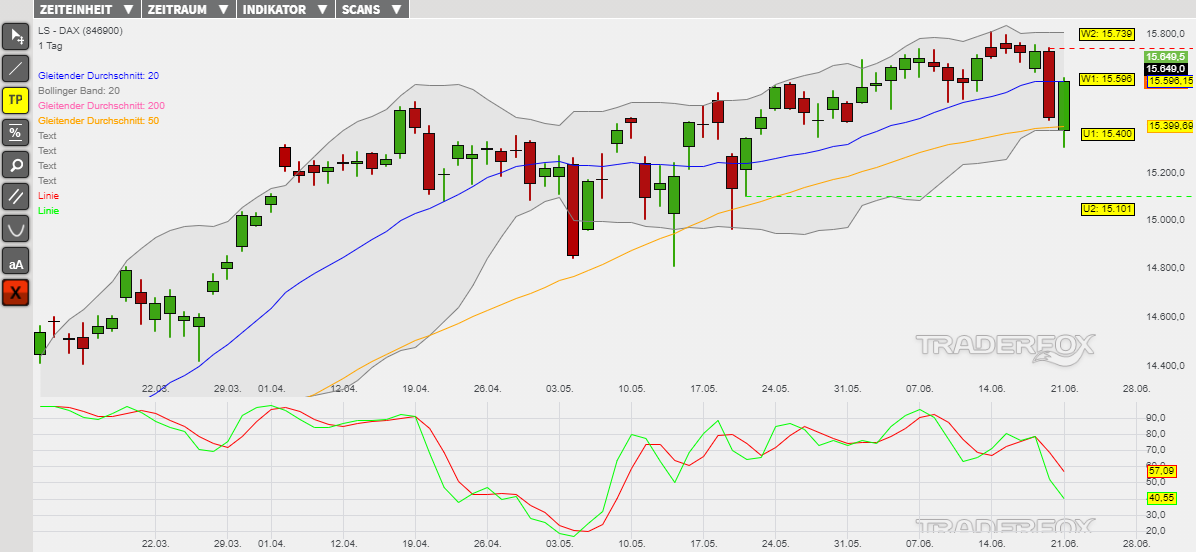Image resolution: width=1196 pixels, height=552 pixels.
Task: Open the ZEITRAUM dropdown menu
Action: pos(189,9)
